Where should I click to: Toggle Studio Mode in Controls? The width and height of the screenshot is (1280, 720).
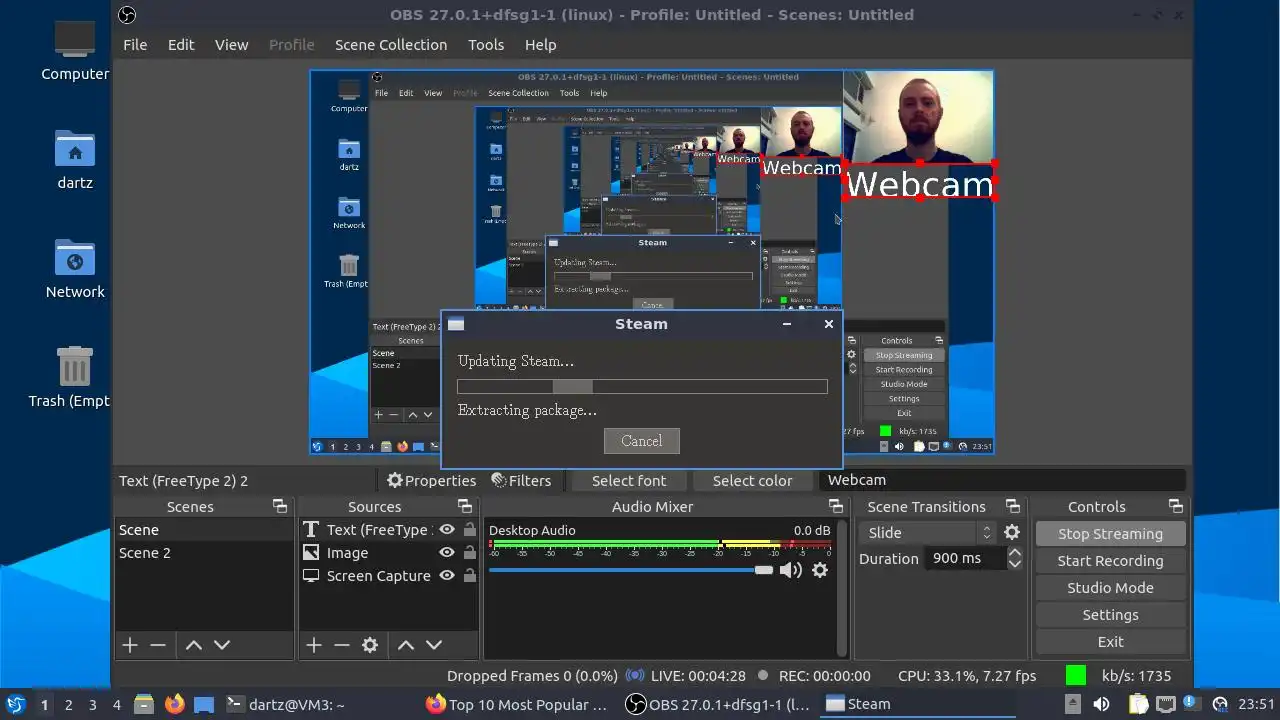(x=1110, y=588)
